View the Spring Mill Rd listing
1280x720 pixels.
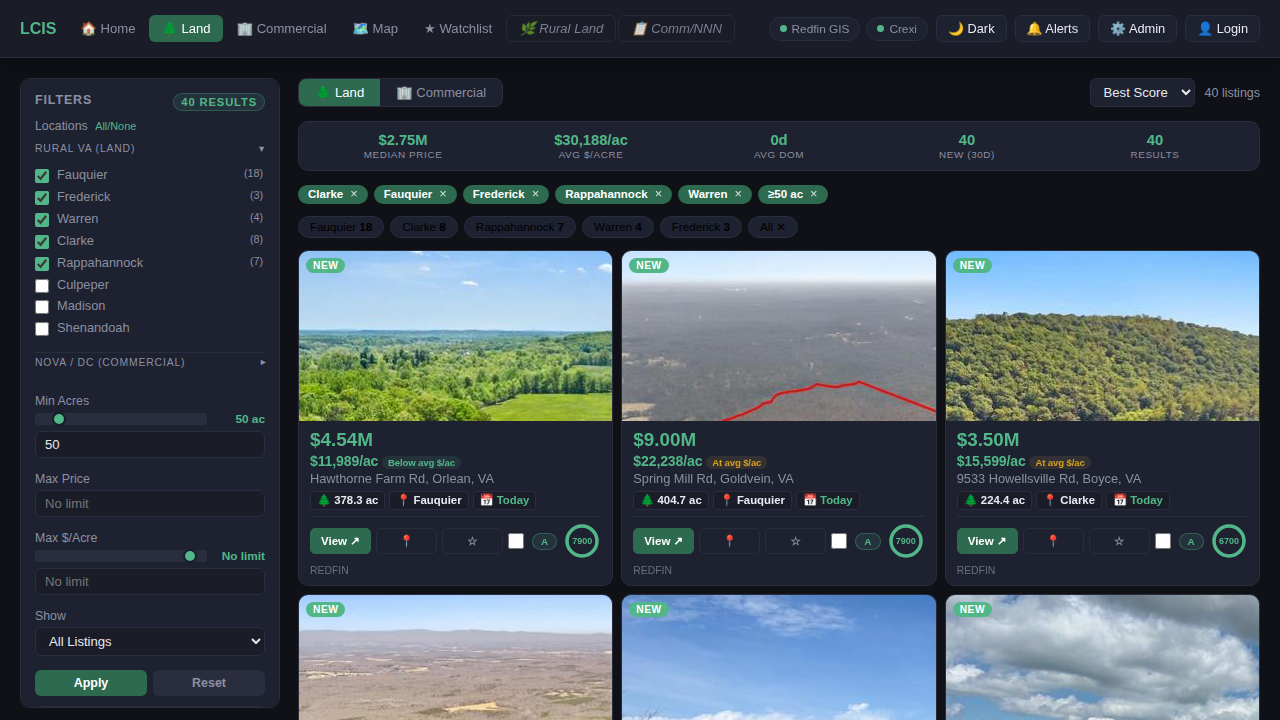pos(663,541)
